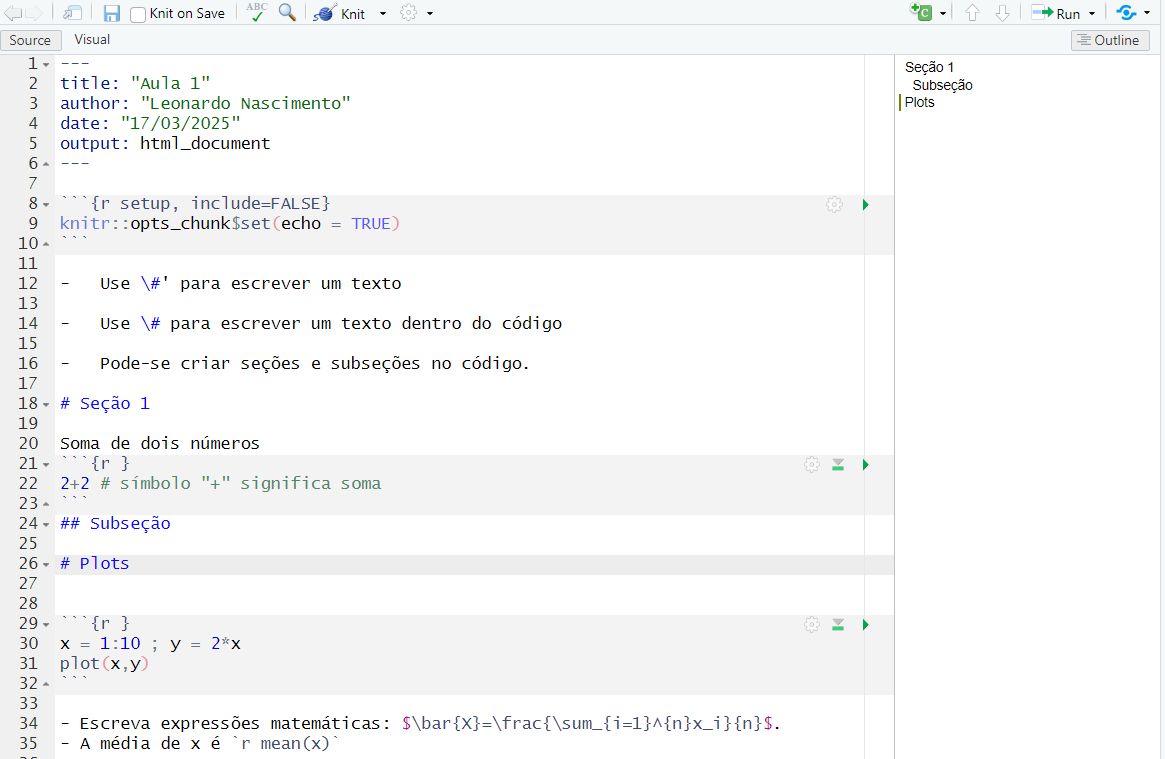Collapse setup chunk fold at line 8
This screenshot has height=759, width=1165.
(x=46, y=204)
